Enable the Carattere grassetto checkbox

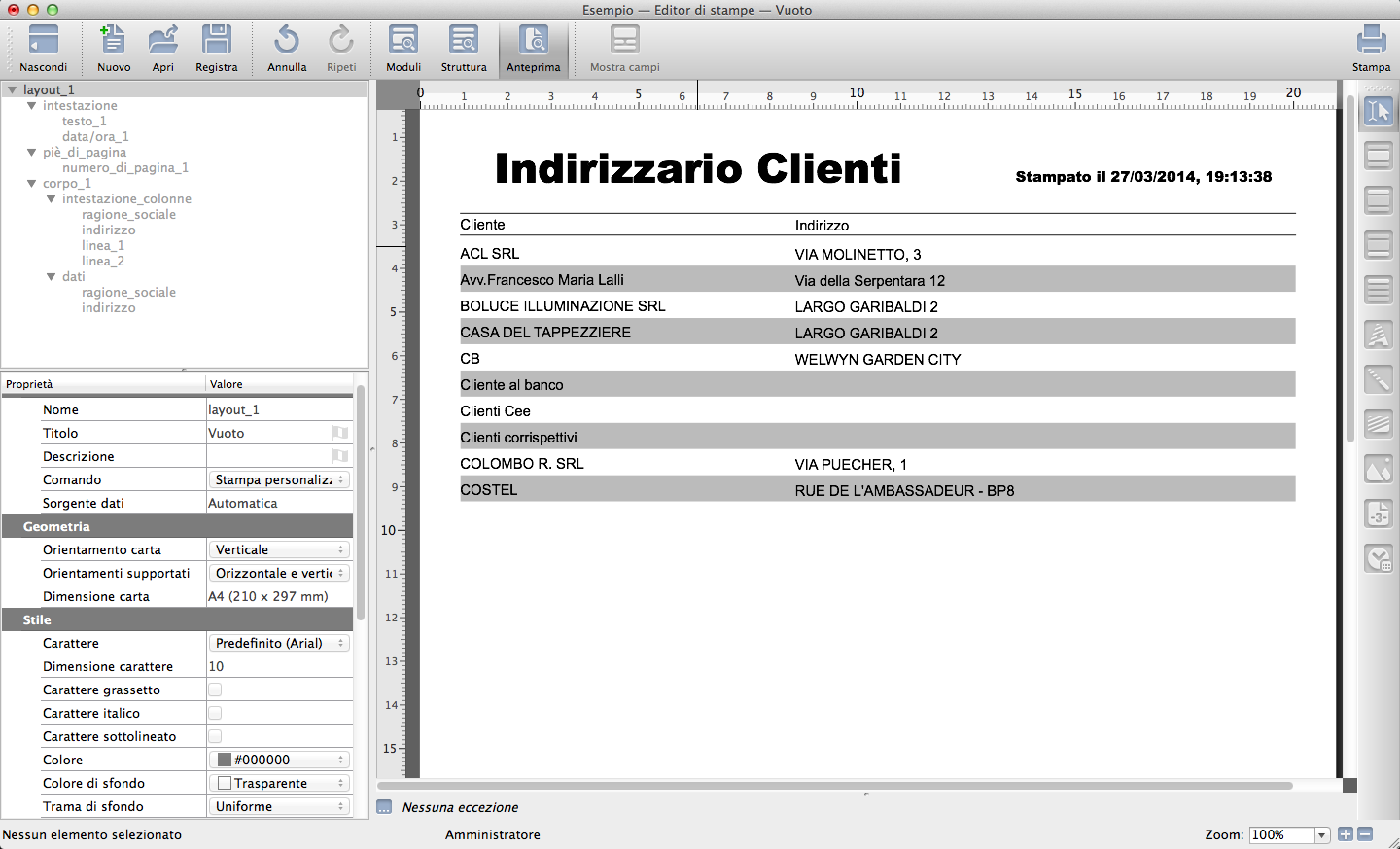[215, 690]
